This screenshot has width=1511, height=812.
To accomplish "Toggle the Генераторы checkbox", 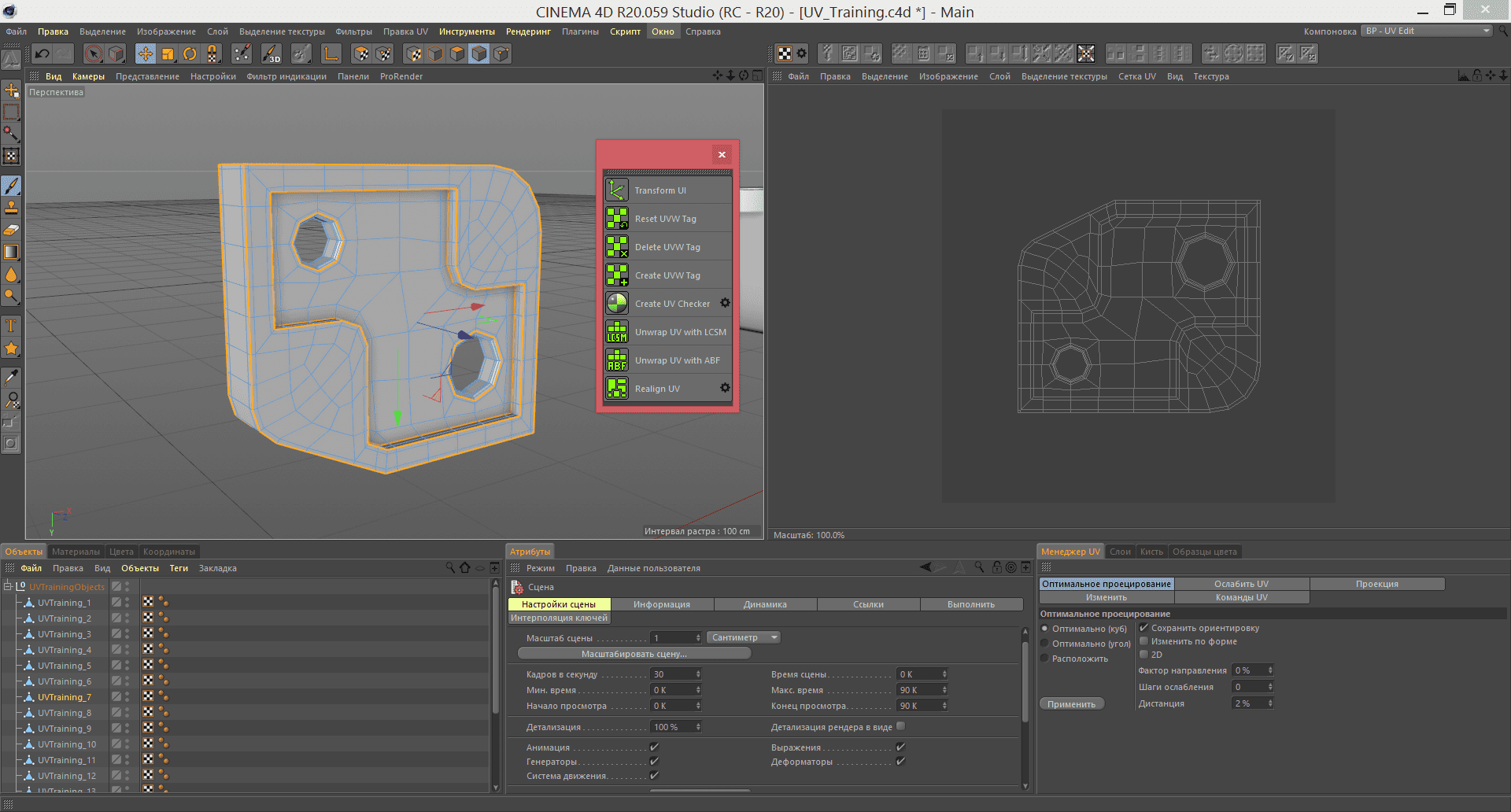I will coord(654,762).
